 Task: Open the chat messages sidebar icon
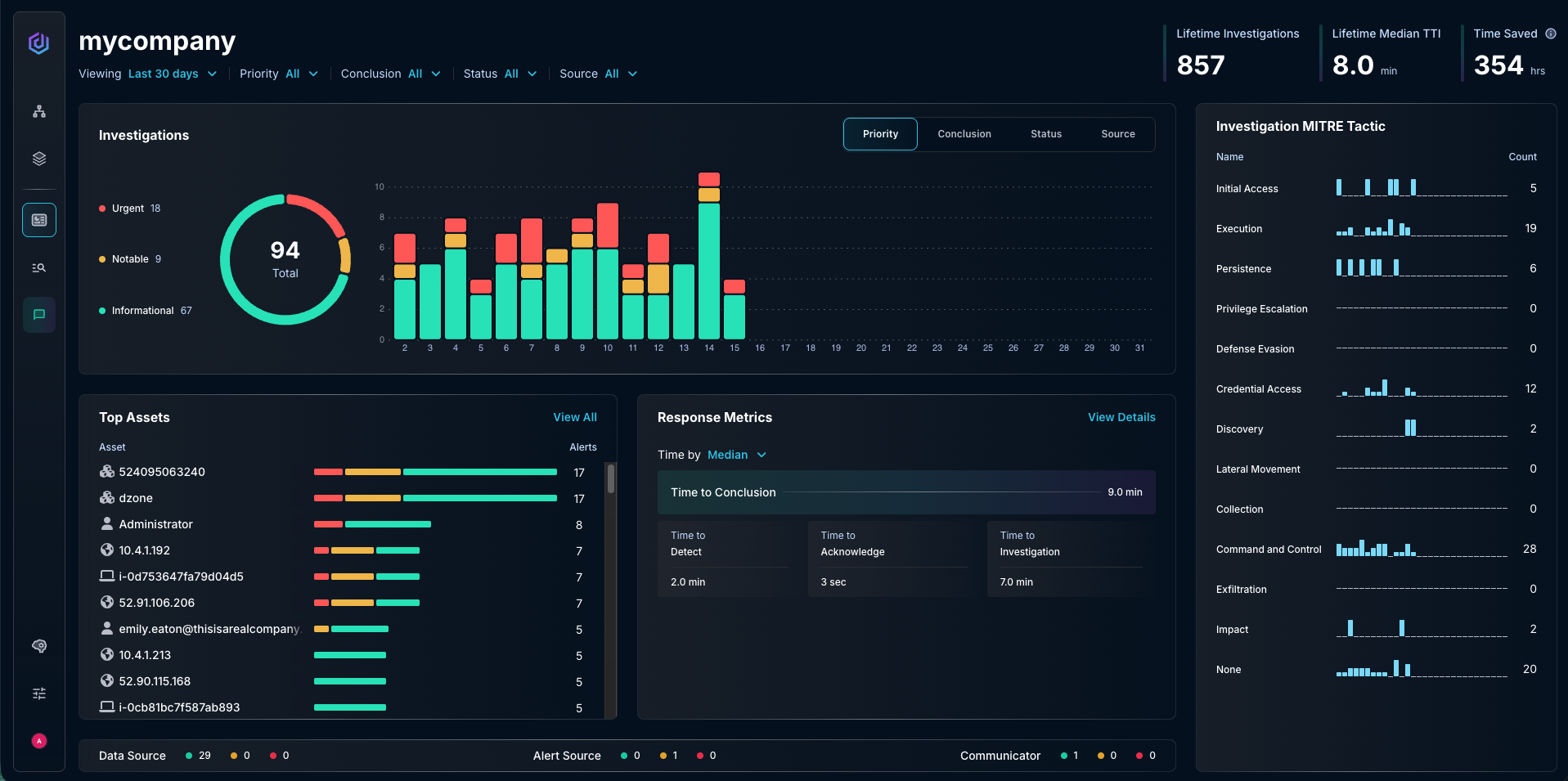point(38,315)
